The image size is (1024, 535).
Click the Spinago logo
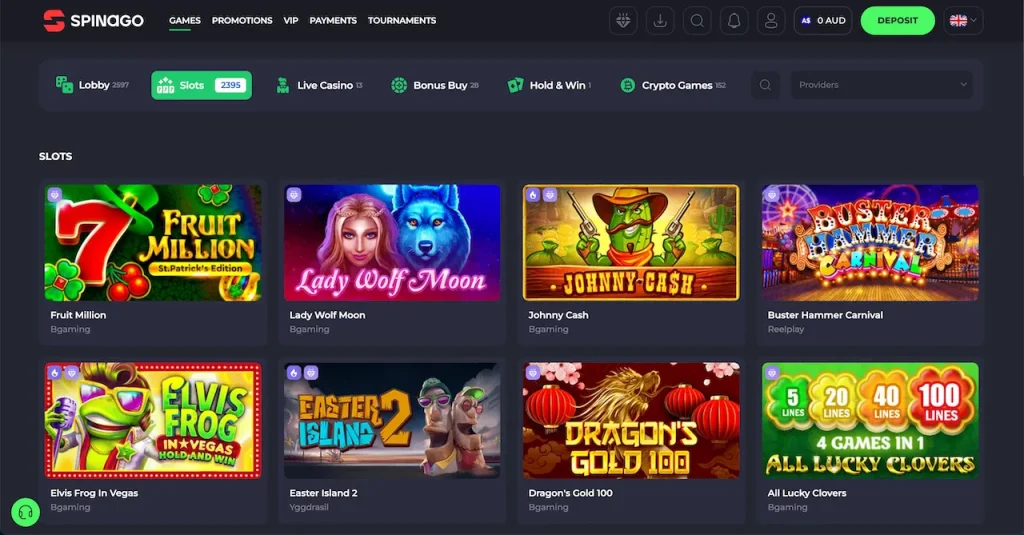[93, 20]
